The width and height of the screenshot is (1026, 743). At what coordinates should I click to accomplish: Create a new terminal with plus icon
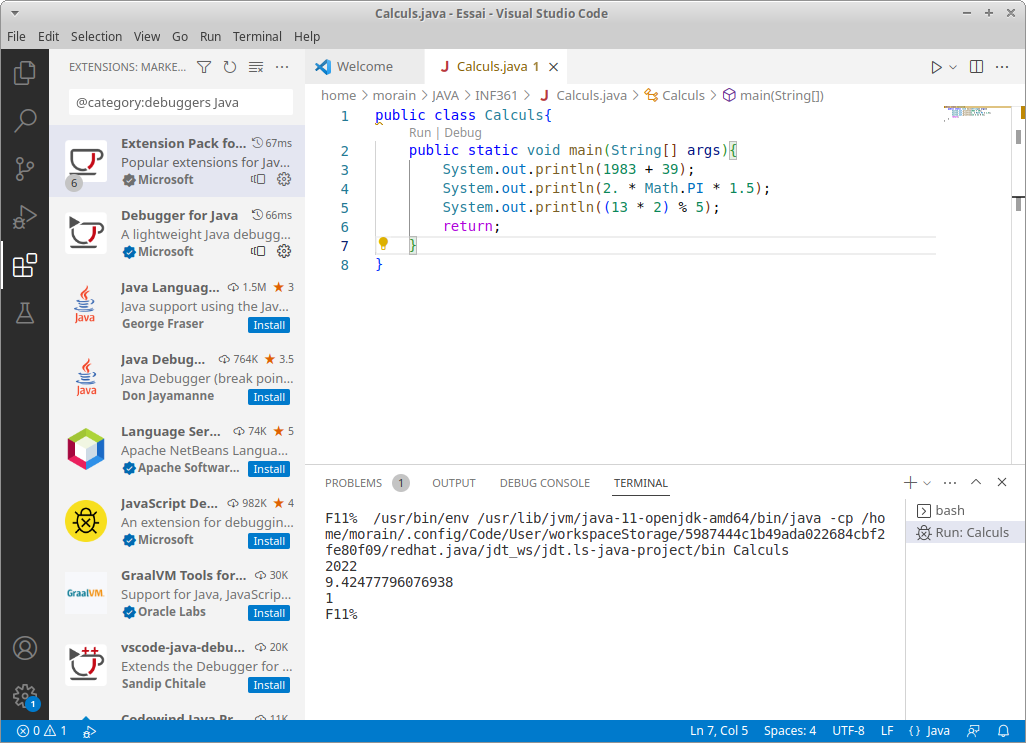(910, 483)
